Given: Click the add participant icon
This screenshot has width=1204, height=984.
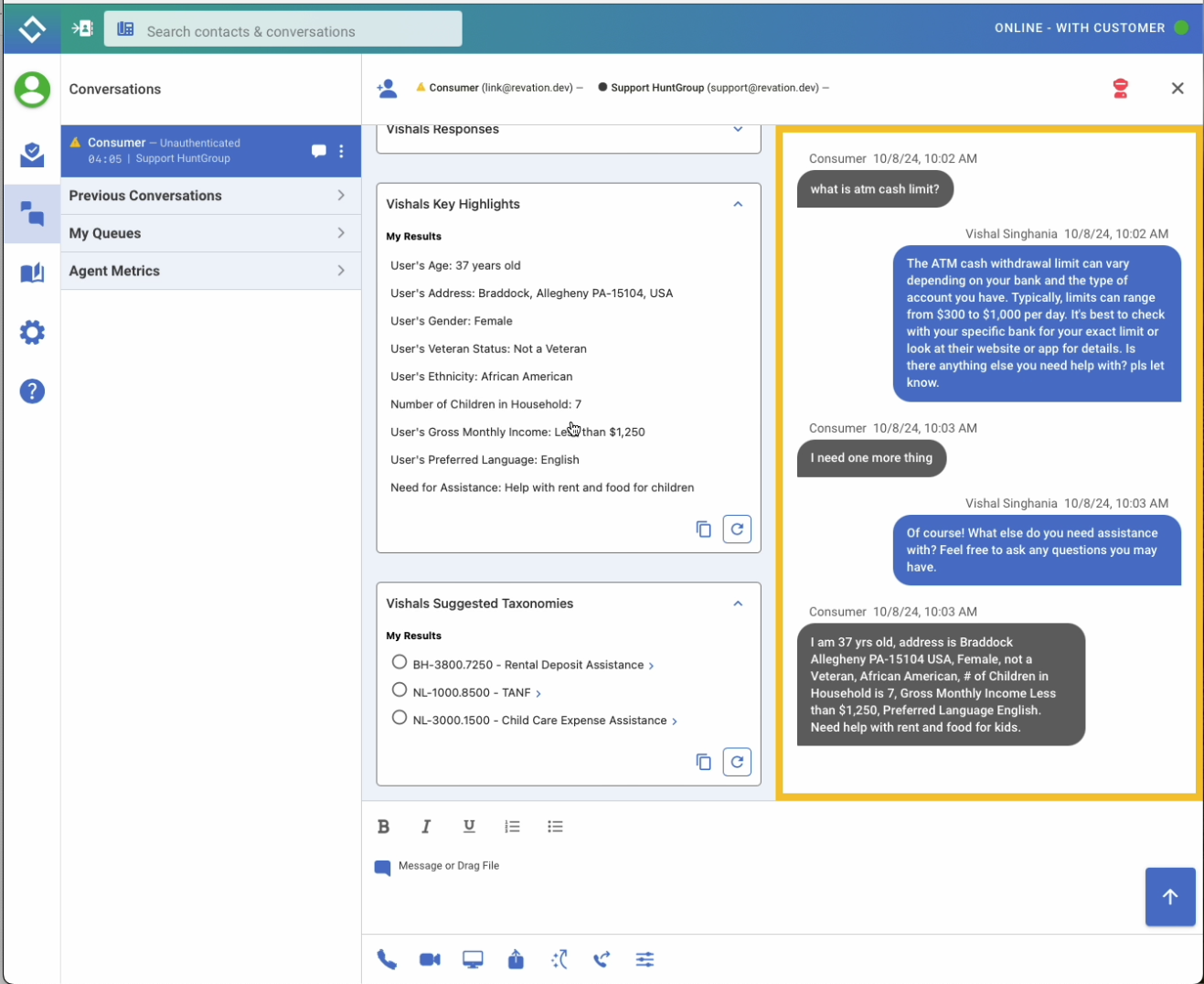Looking at the screenshot, I should click(x=388, y=89).
